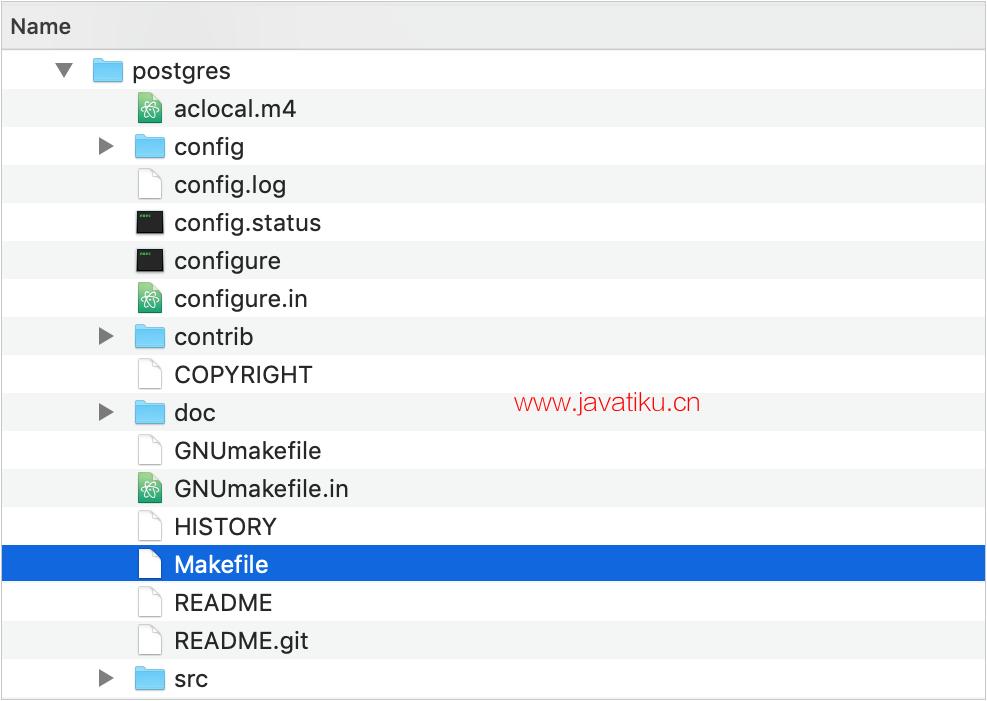
Task: Select the postgres folder name
Action: click(x=181, y=72)
